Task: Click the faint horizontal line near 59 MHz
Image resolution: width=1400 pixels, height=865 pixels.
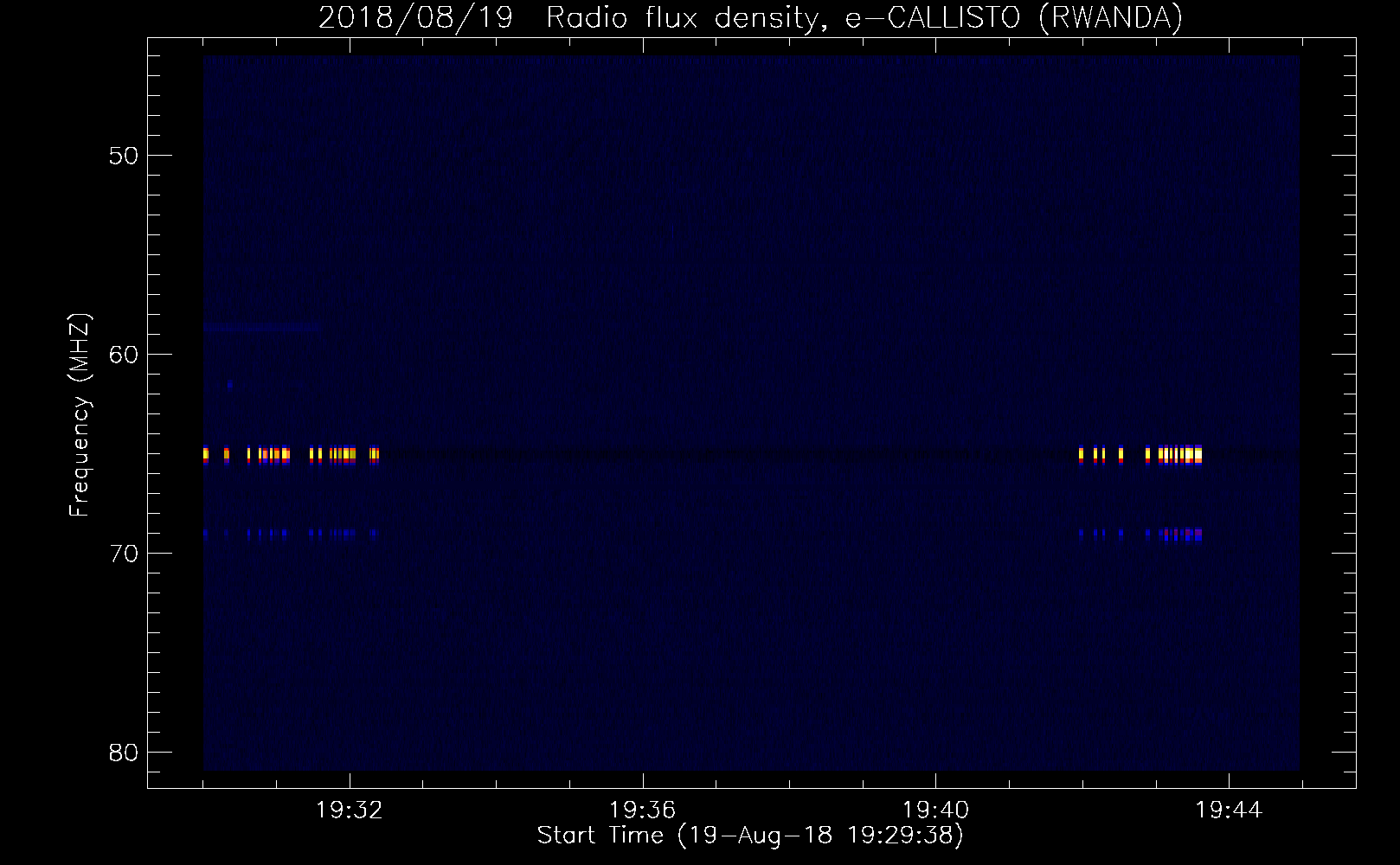Action: [262, 329]
